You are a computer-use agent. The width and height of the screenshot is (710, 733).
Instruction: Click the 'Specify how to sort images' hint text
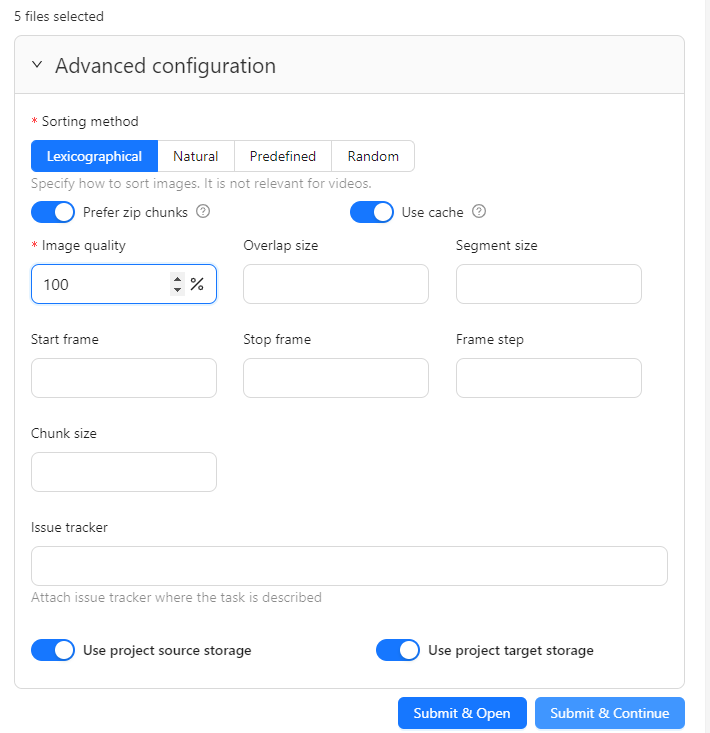point(201,183)
